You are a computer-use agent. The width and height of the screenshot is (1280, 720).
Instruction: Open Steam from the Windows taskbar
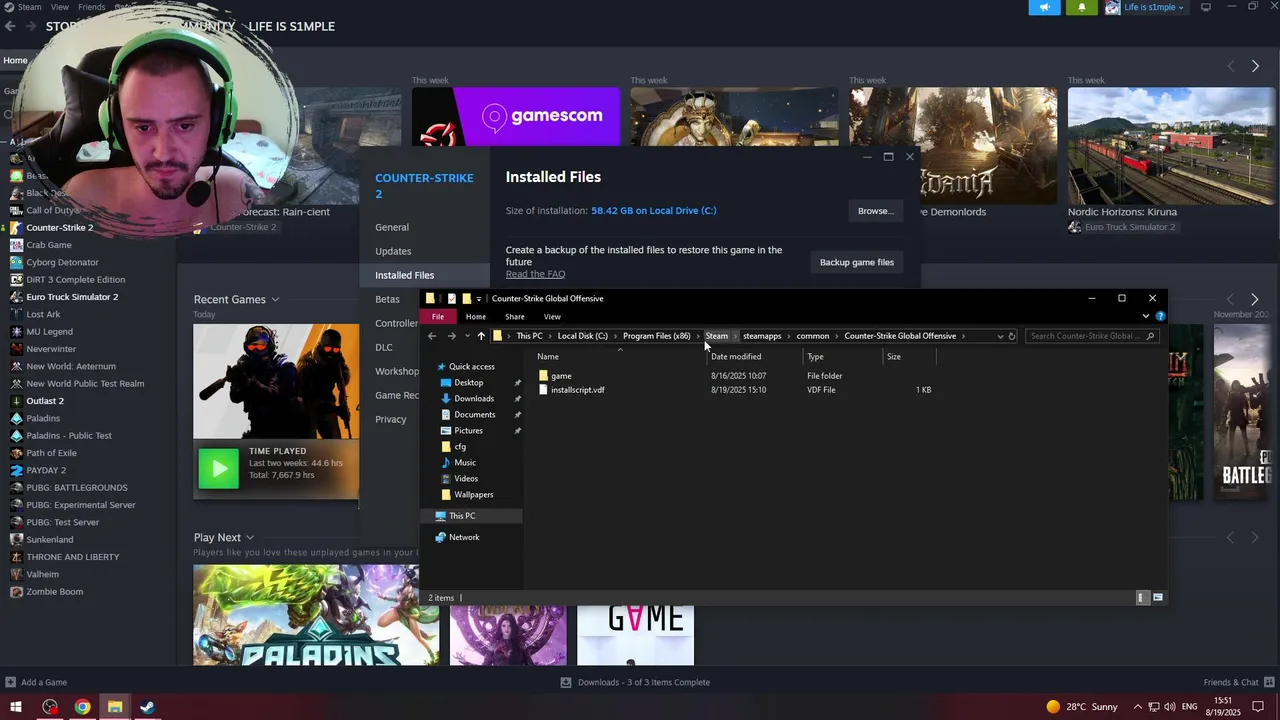pos(147,707)
